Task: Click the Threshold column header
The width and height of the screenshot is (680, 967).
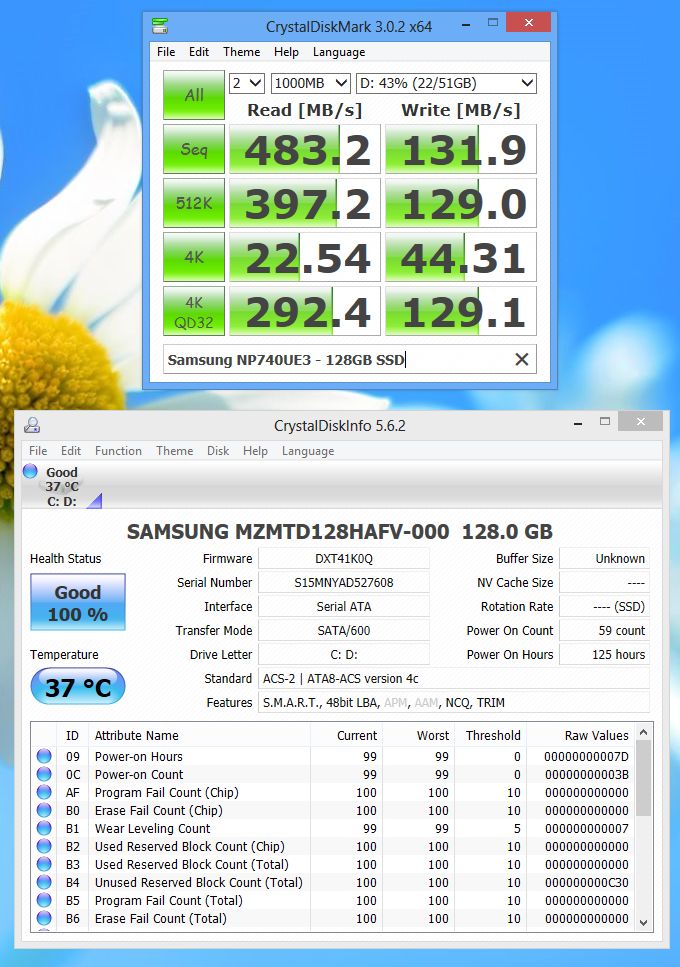Action: point(493,735)
